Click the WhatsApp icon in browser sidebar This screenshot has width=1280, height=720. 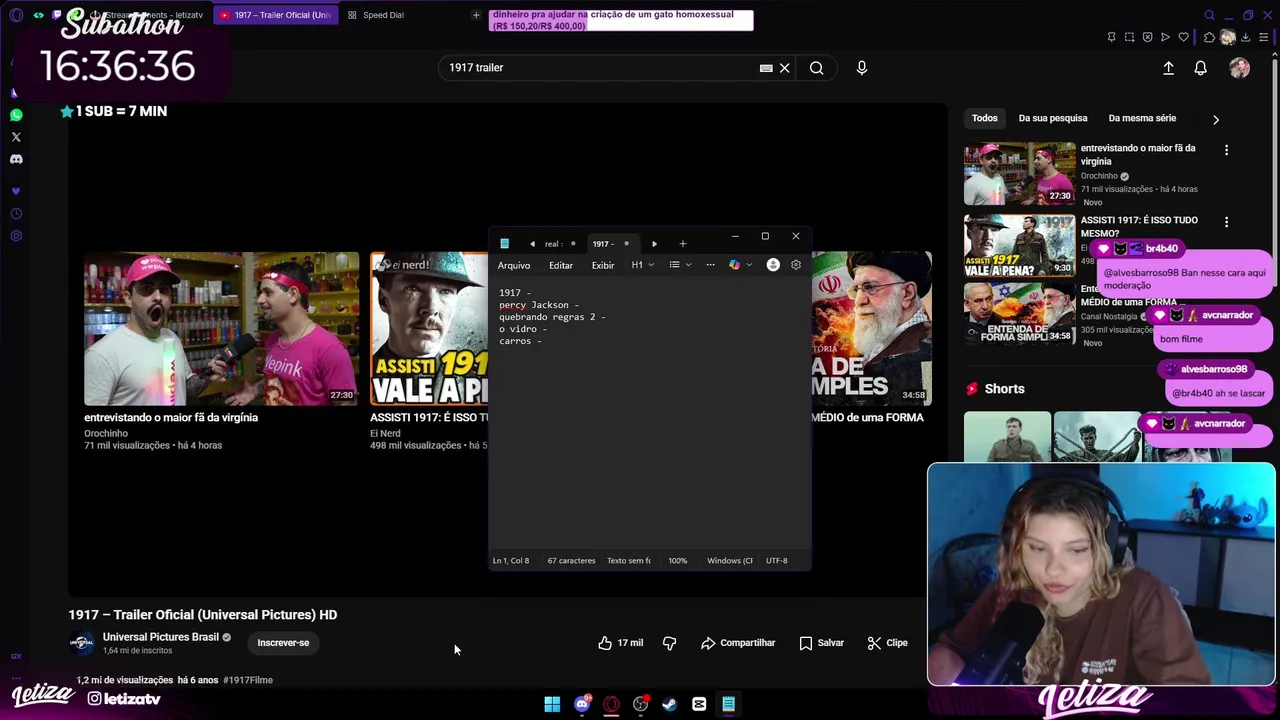point(16,115)
